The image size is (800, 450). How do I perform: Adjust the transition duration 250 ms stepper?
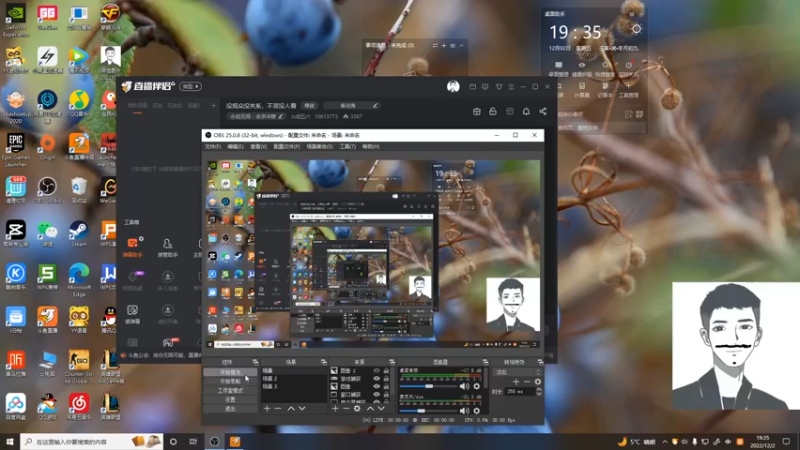click(539, 391)
